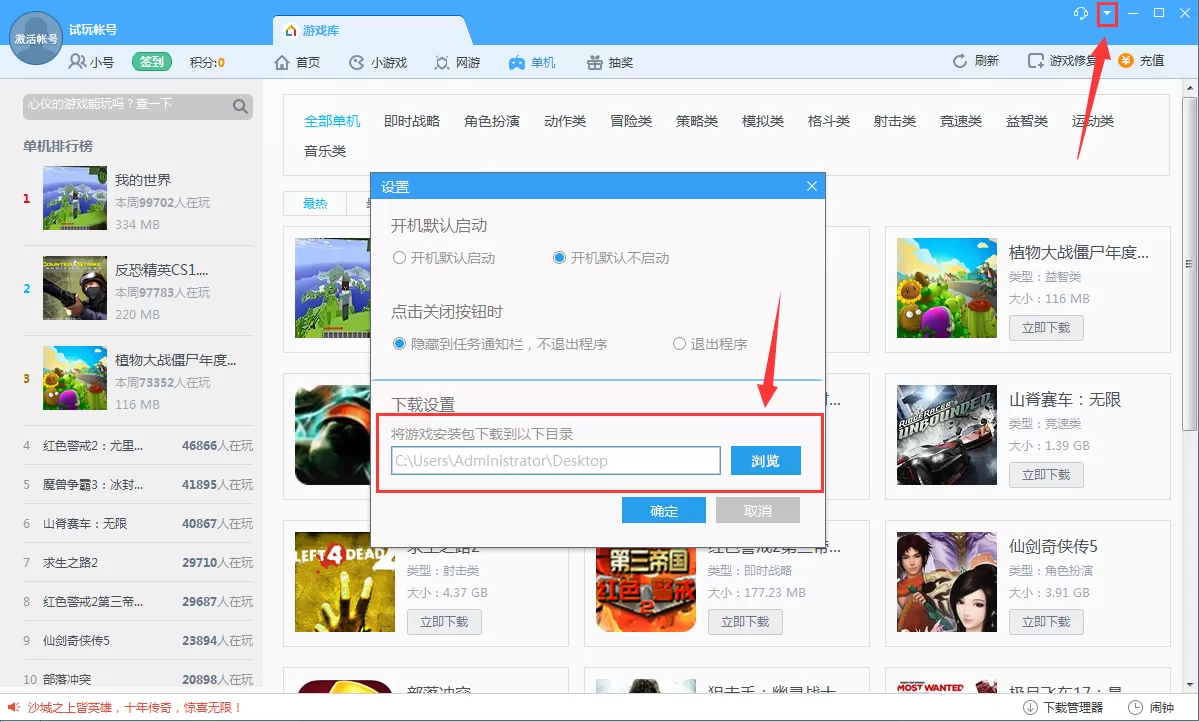Click the customer service headset icon
The width and height of the screenshot is (1199, 722).
pyautogui.click(x=1080, y=13)
